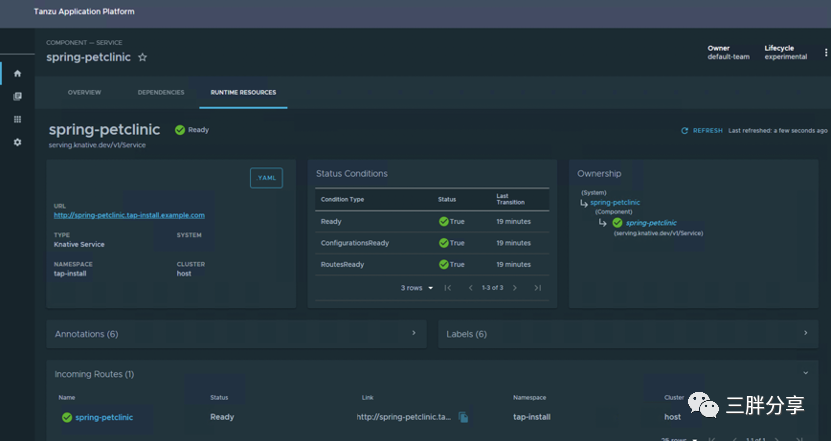Click the default-team owner value
The image size is (832, 442).
(729, 57)
